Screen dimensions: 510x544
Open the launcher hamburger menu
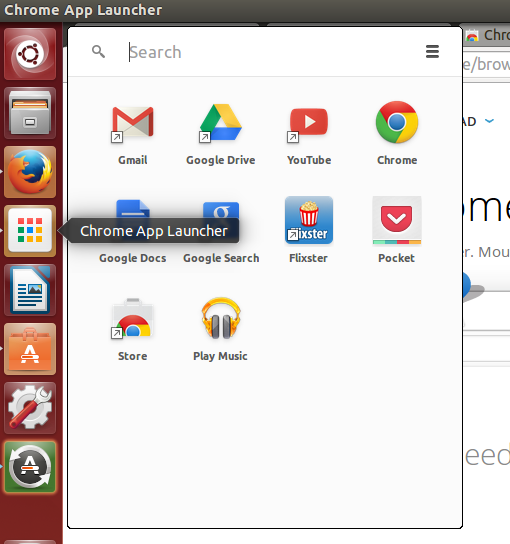tap(432, 52)
